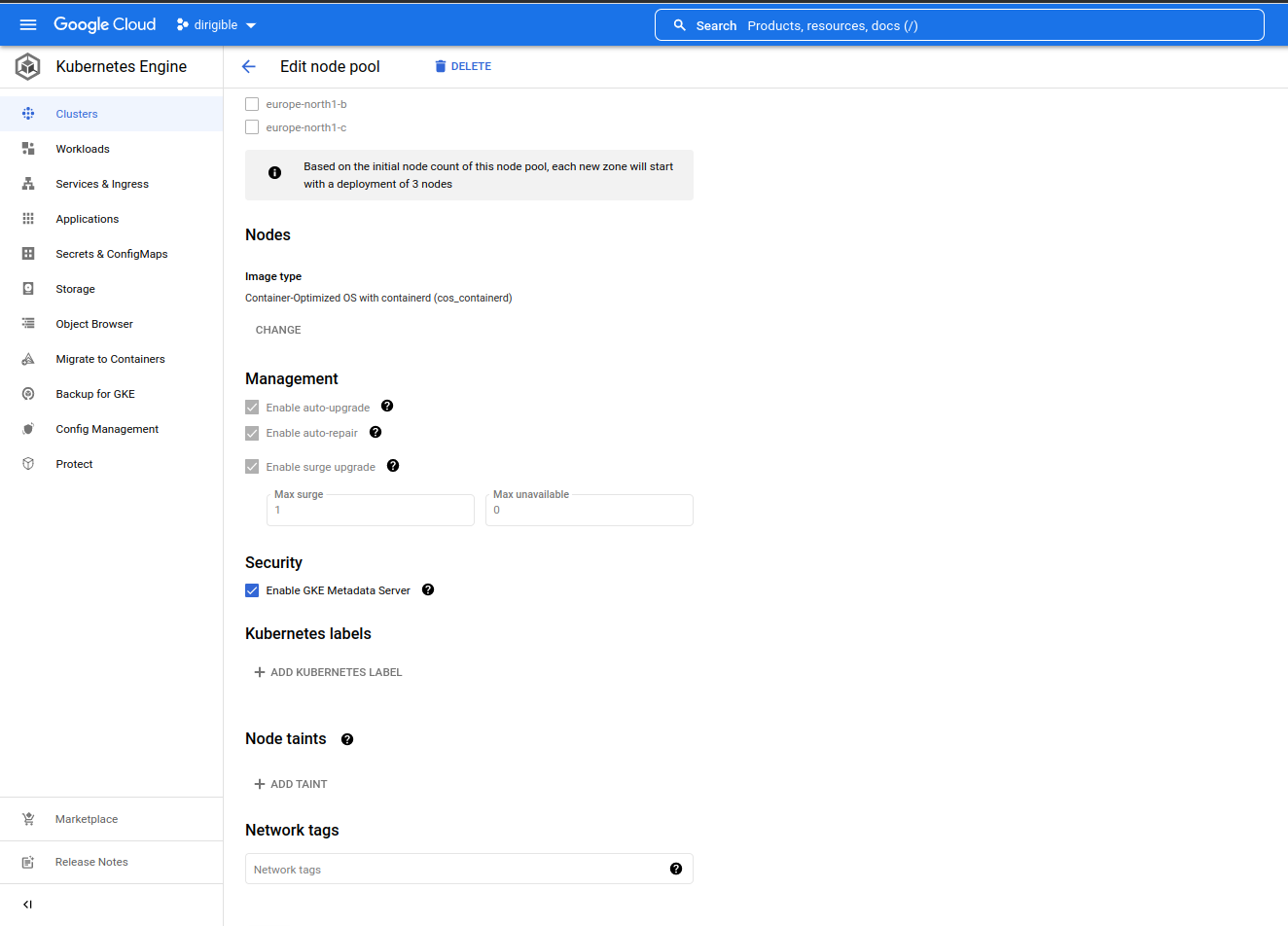1288x926 pixels.
Task: Click the Config Management icon
Action: click(28, 429)
